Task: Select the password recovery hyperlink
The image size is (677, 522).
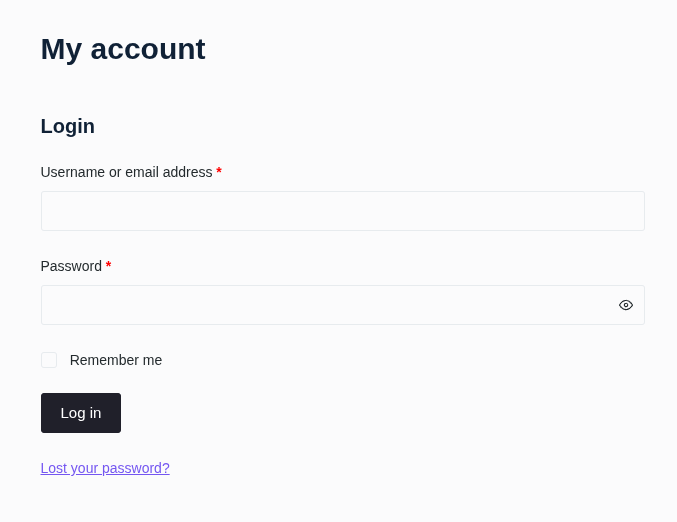Action: tap(105, 468)
